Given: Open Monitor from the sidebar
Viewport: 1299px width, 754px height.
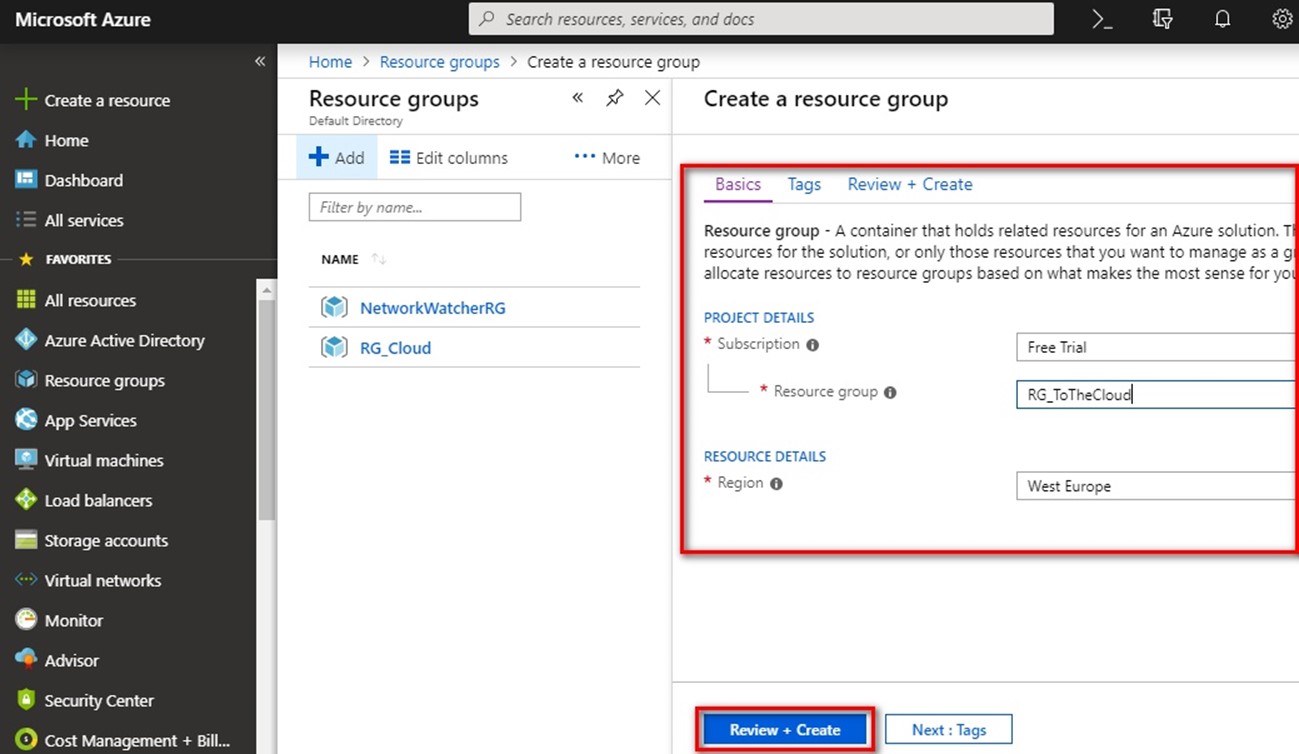Looking at the screenshot, I should pos(73,620).
